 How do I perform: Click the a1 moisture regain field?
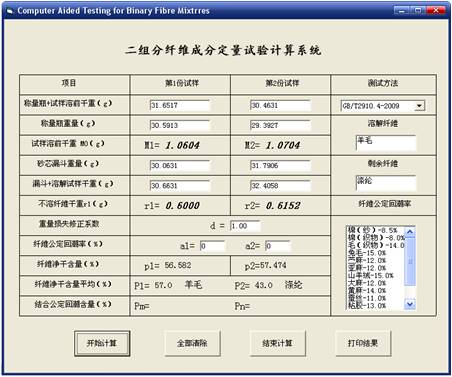click(213, 246)
